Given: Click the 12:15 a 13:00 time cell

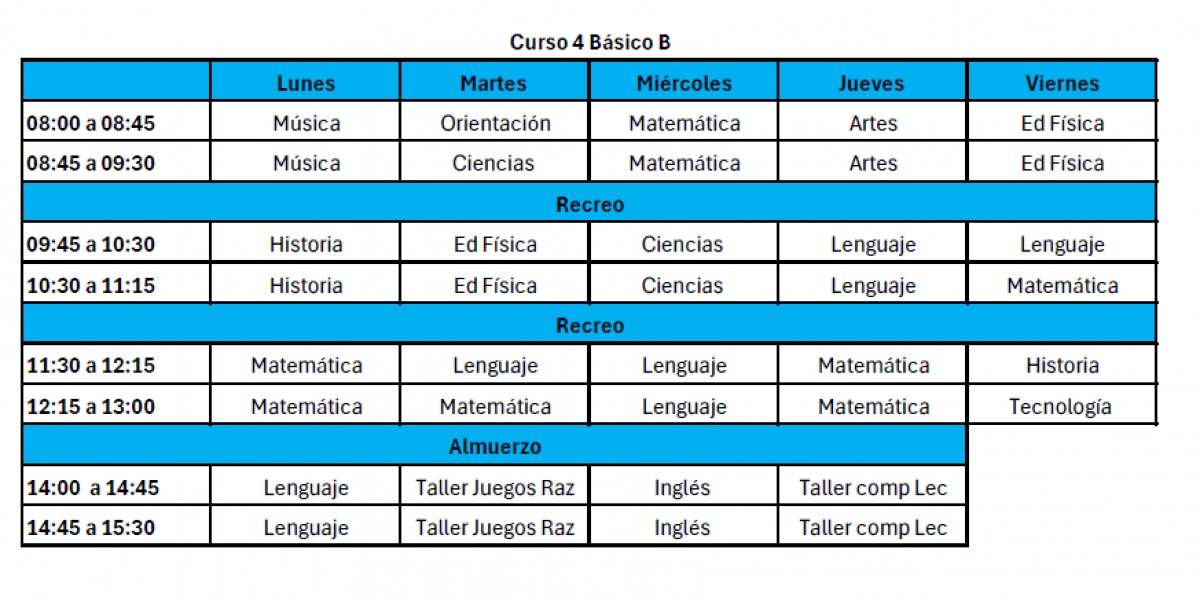Looking at the screenshot, I should [x=116, y=406].
